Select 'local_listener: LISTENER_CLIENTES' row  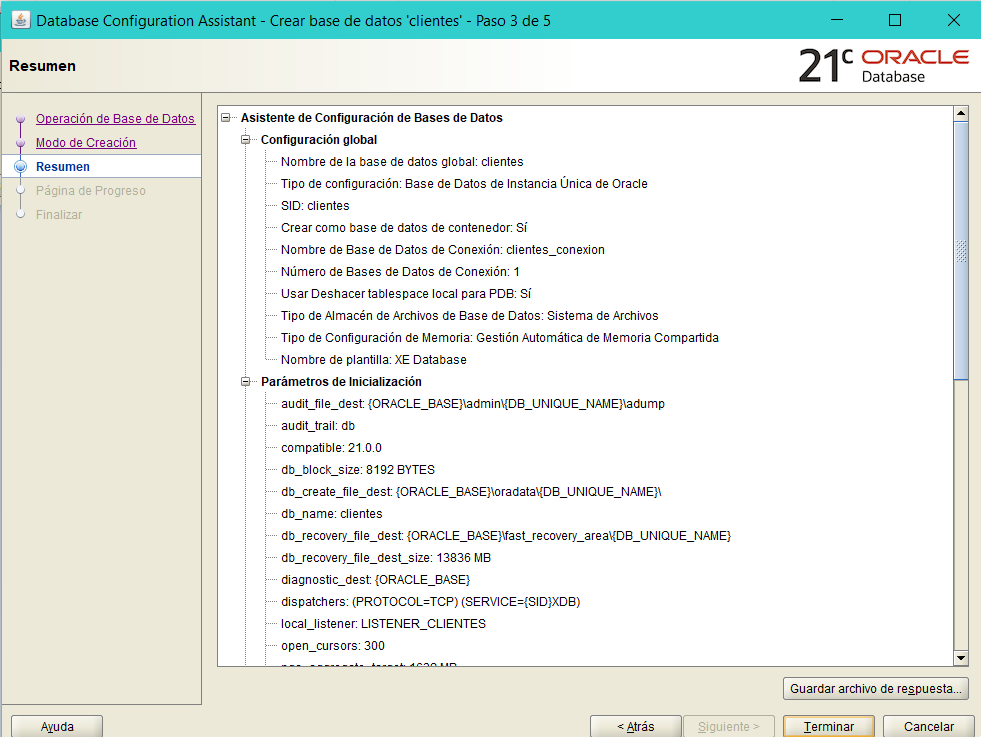[x=383, y=624]
